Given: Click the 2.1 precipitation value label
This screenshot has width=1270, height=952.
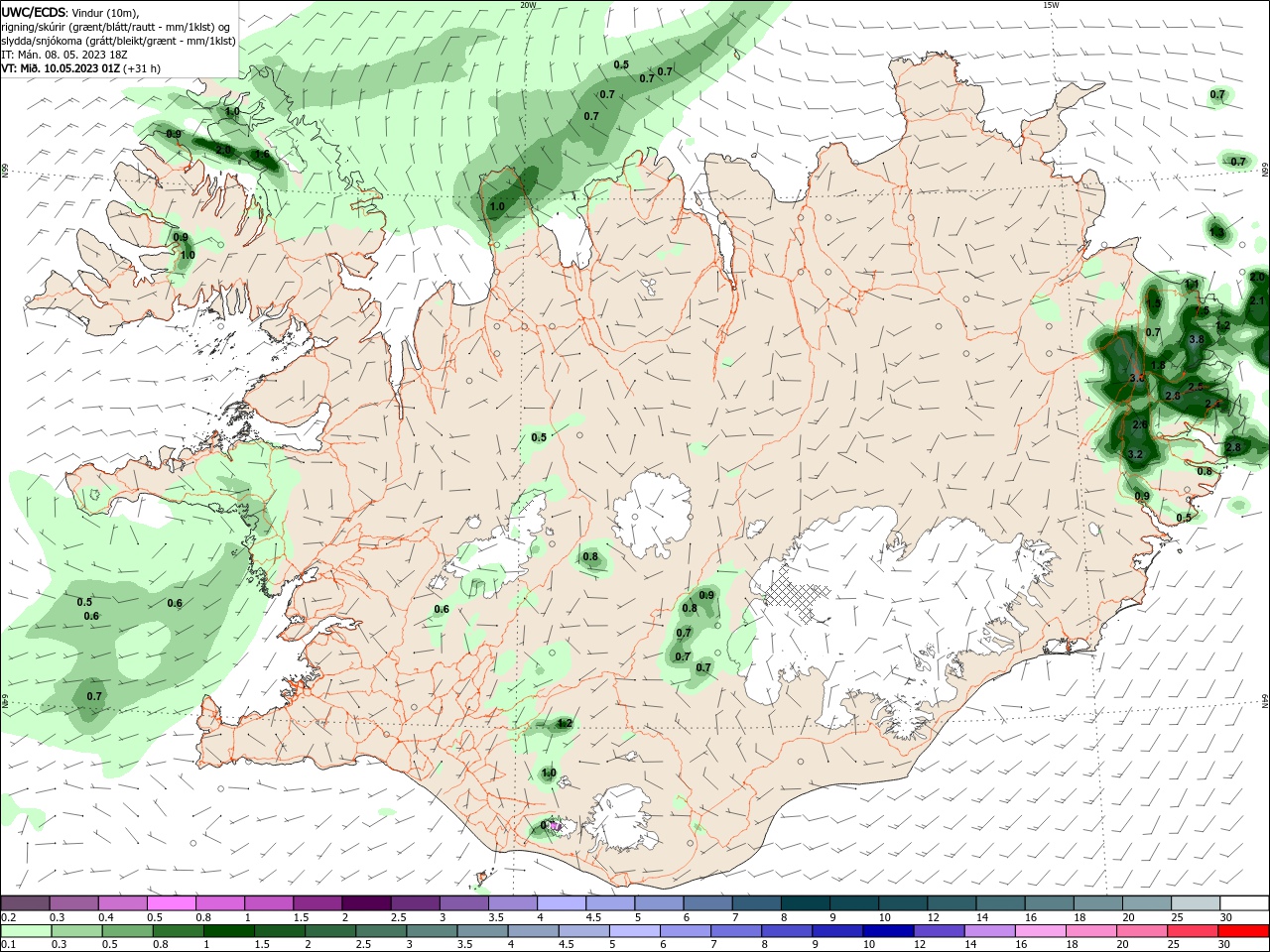Looking at the screenshot, I should coord(1258,300).
